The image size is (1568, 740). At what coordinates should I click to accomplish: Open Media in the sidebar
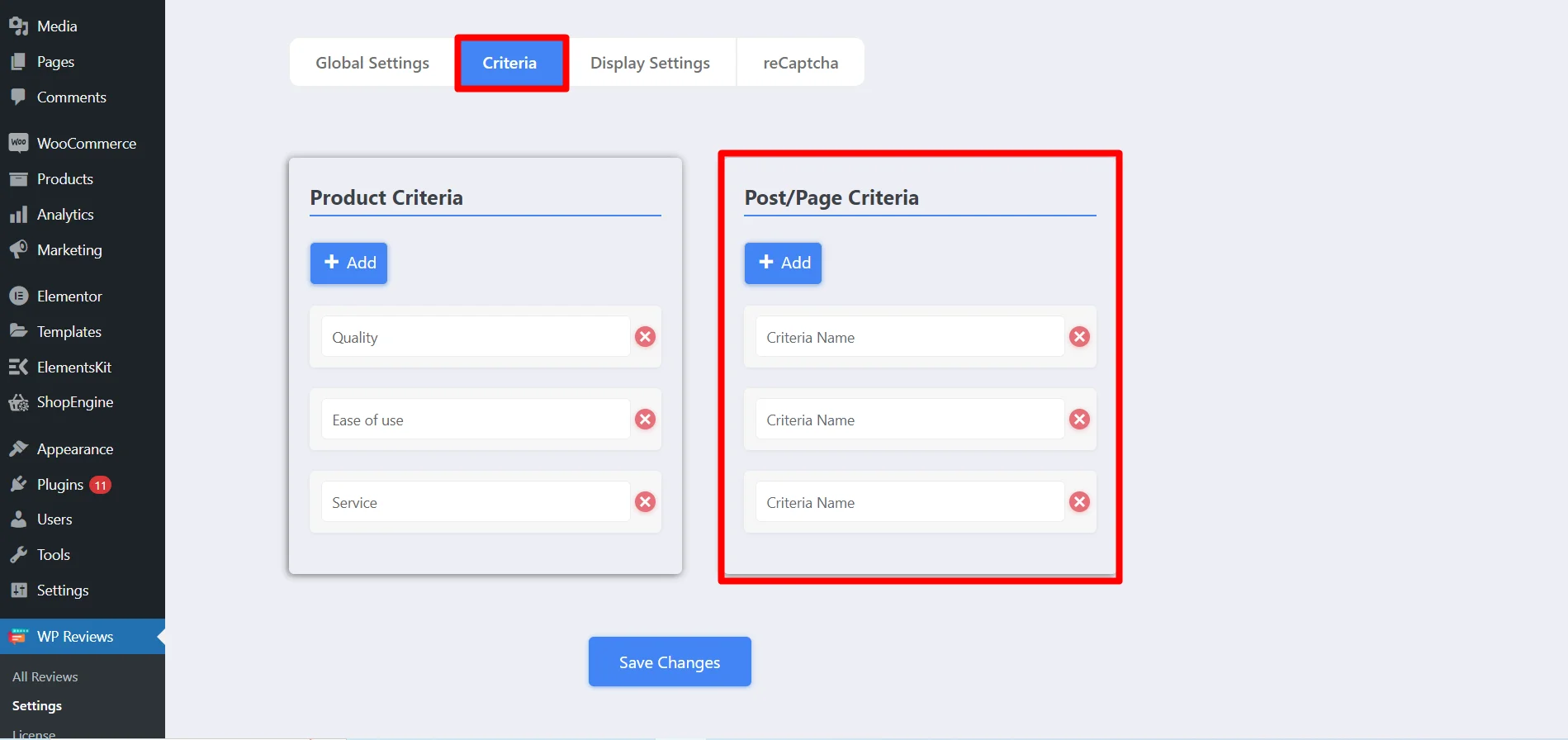(83, 26)
